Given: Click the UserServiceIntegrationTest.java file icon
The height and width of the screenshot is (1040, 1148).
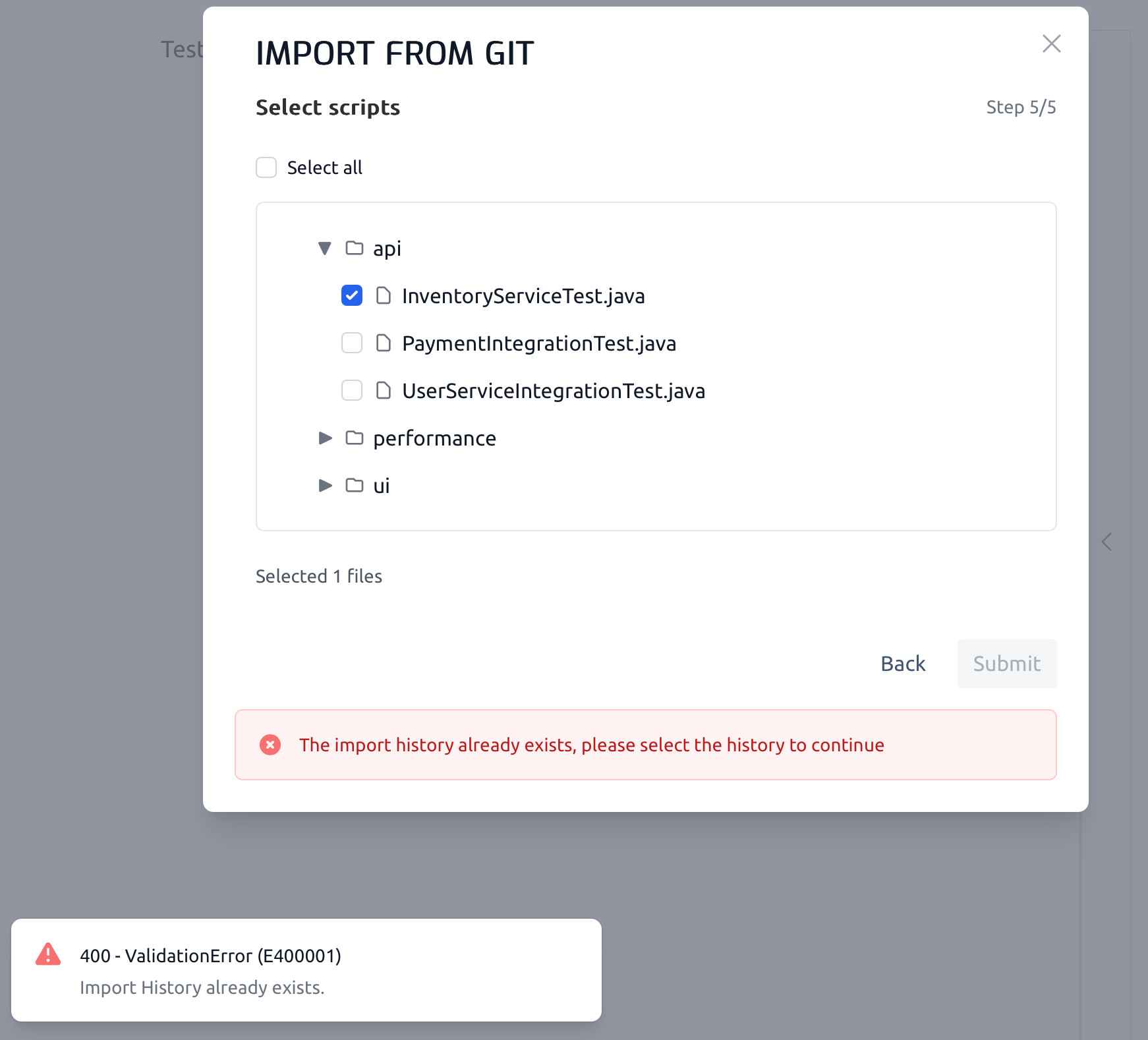Looking at the screenshot, I should tap(384, 390).
